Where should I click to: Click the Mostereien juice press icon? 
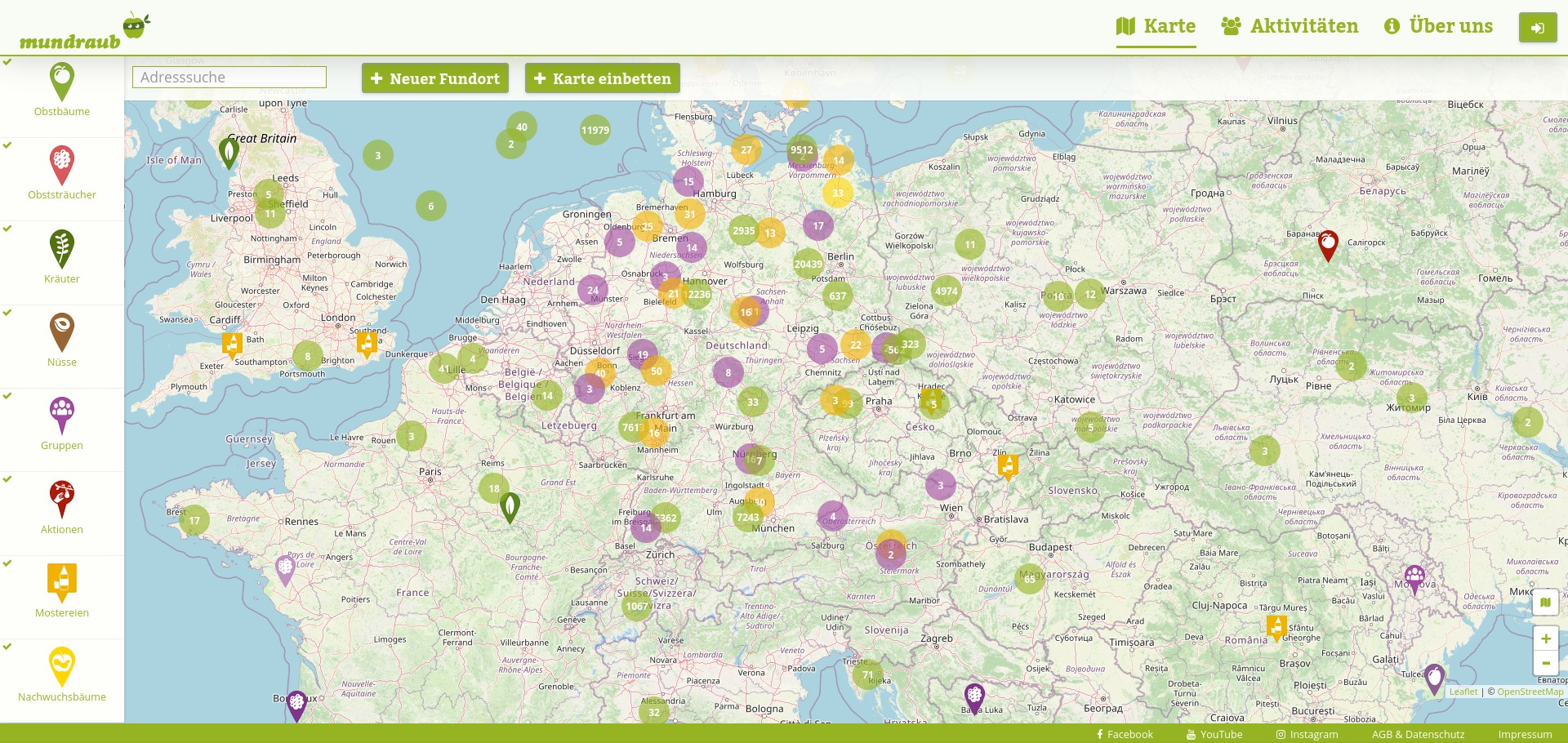[62, 582]
